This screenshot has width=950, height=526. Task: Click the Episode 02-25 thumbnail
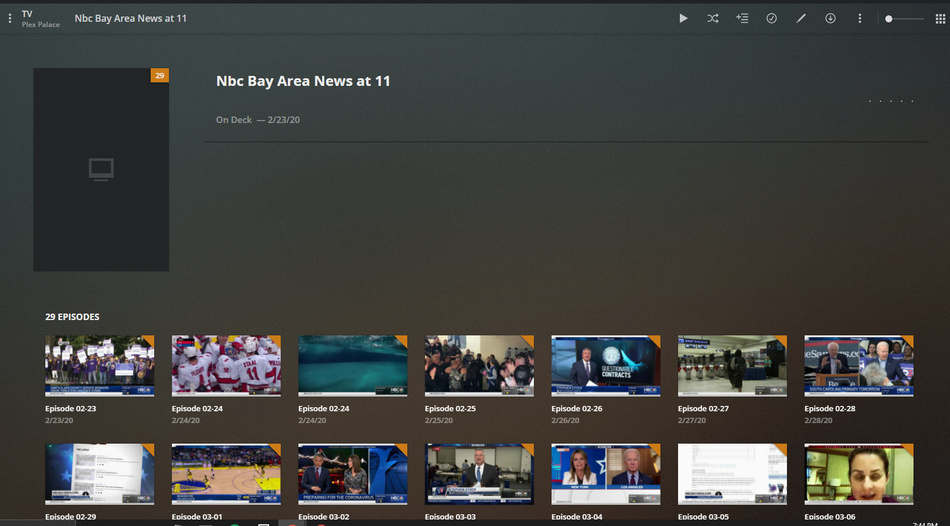[479, 366]
